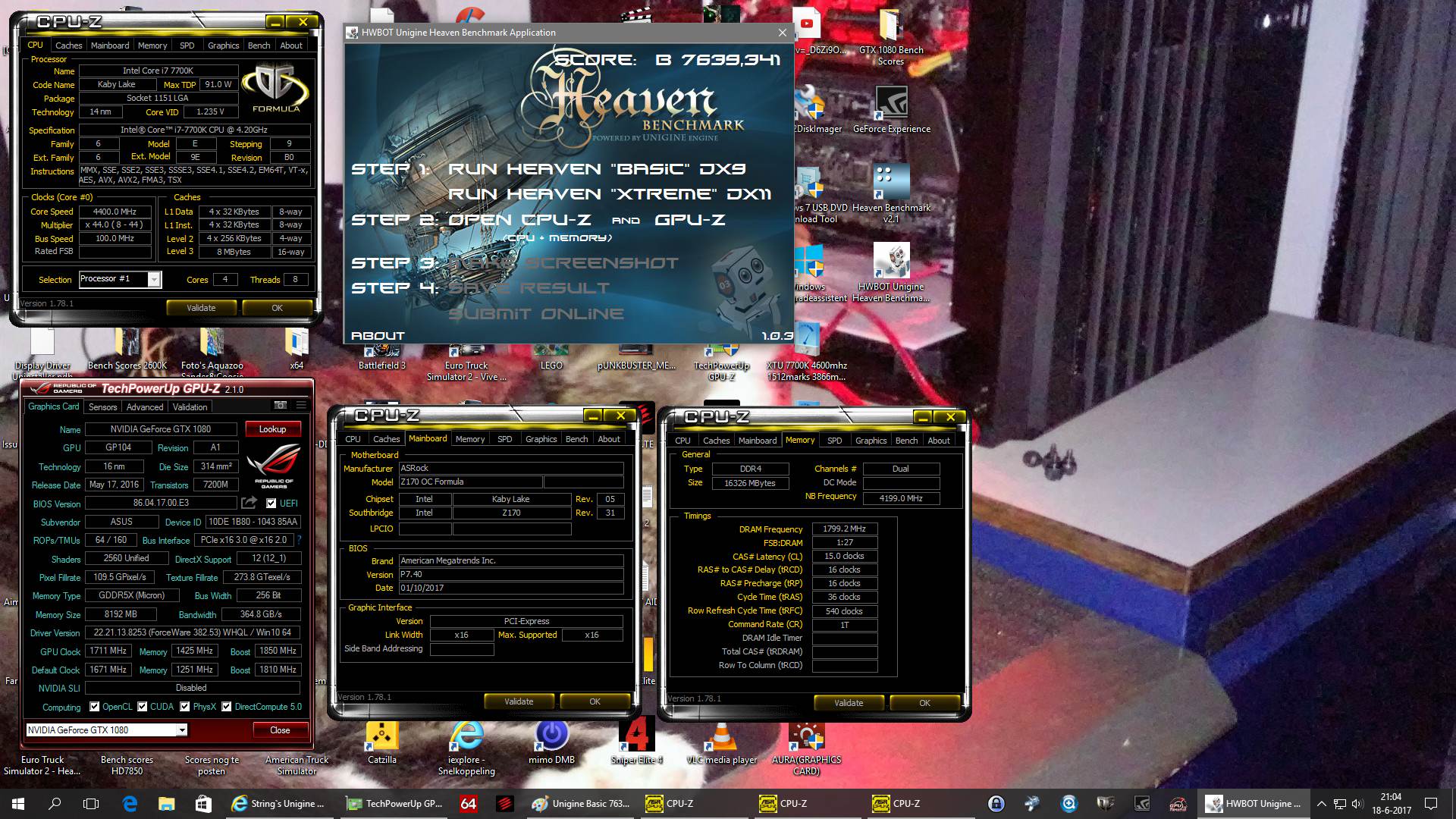The image size is (1456, 819).
Task: Open Validation tab in GPU-Z
Action: [190, 407]
